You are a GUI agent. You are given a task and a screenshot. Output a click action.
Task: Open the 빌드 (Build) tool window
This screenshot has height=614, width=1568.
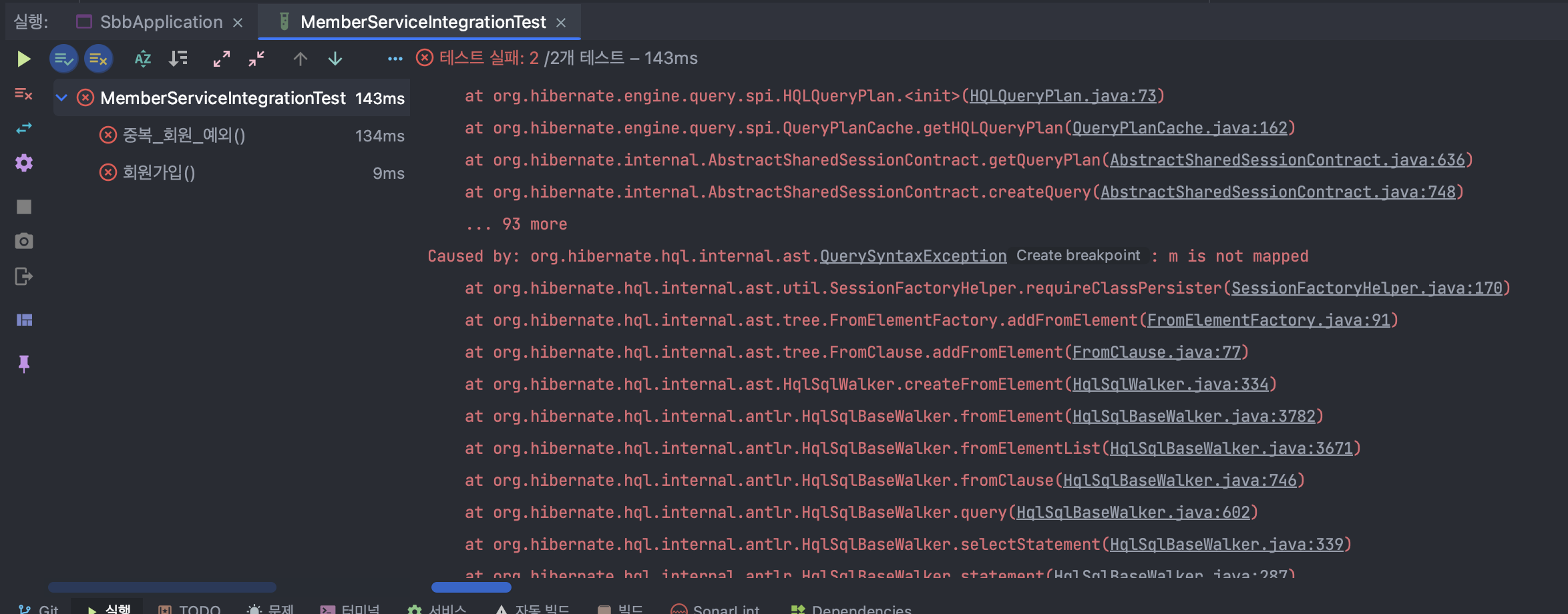(x=620, y=609)
